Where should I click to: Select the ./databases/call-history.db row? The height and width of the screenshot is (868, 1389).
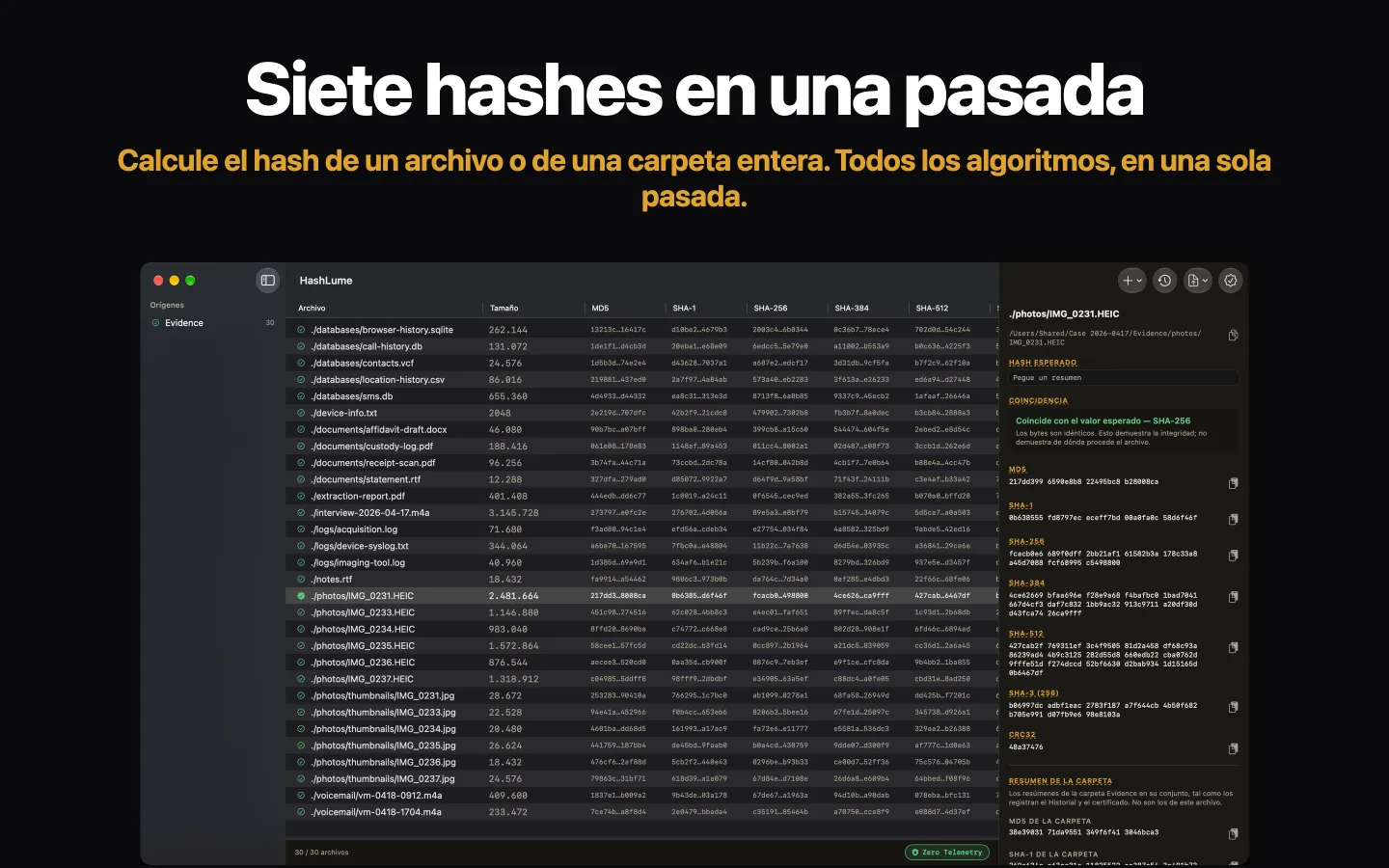[642, 346]
